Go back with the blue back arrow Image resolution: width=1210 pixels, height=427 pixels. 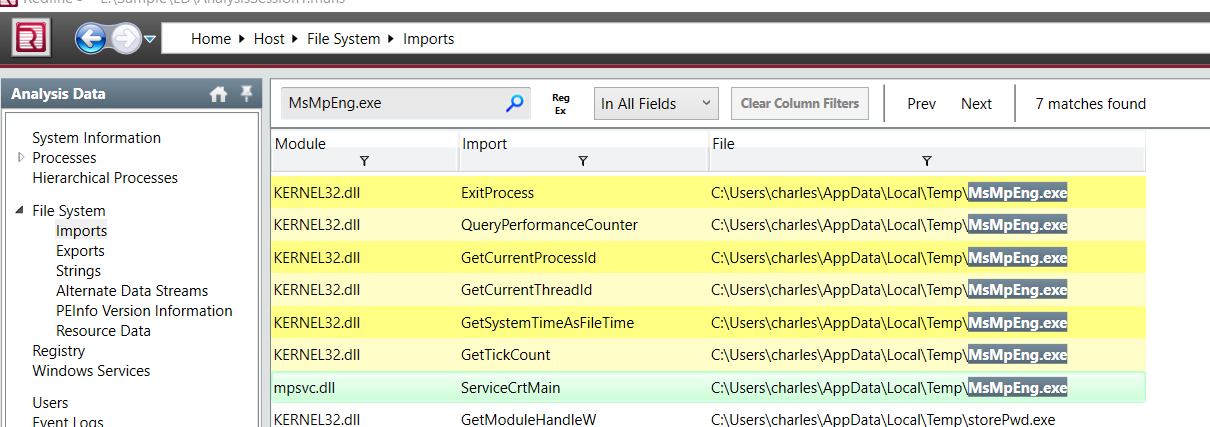point(90,39)
